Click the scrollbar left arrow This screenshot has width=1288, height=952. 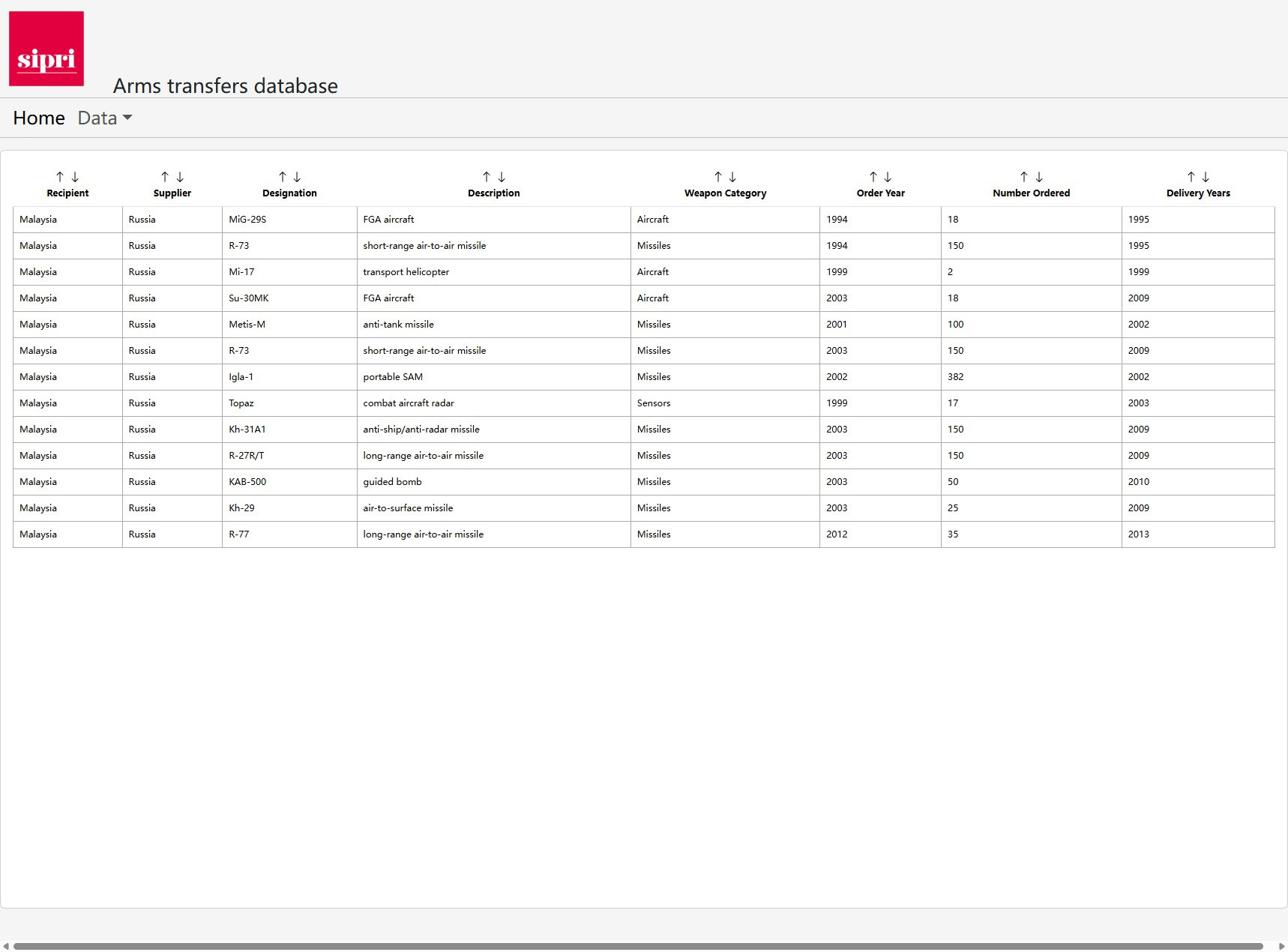(6, 946)
